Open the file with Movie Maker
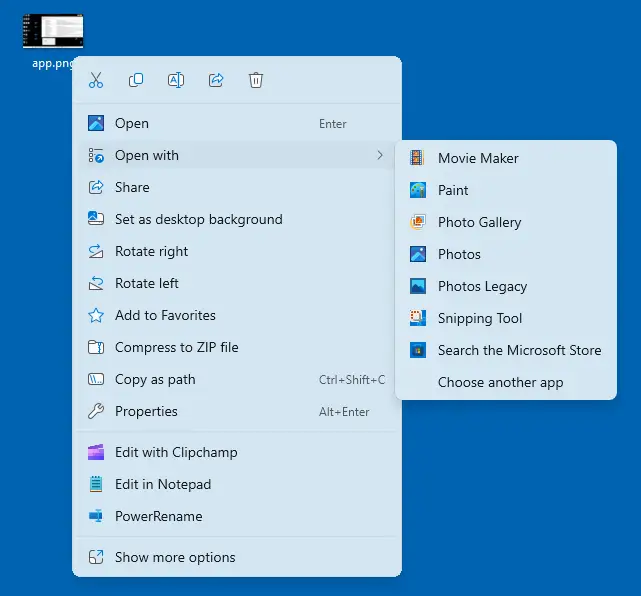 [x=506, y=158]
